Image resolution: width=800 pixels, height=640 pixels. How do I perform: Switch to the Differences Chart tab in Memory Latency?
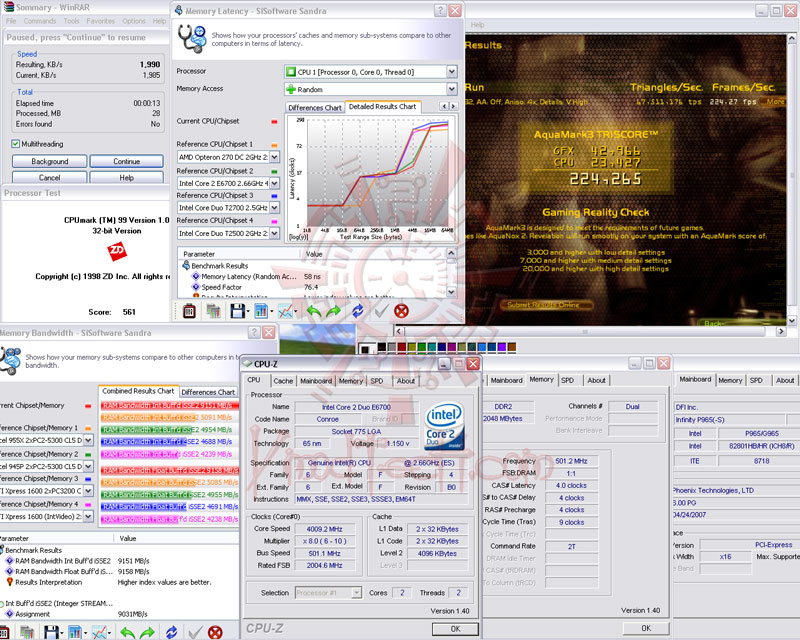point(315,108)
